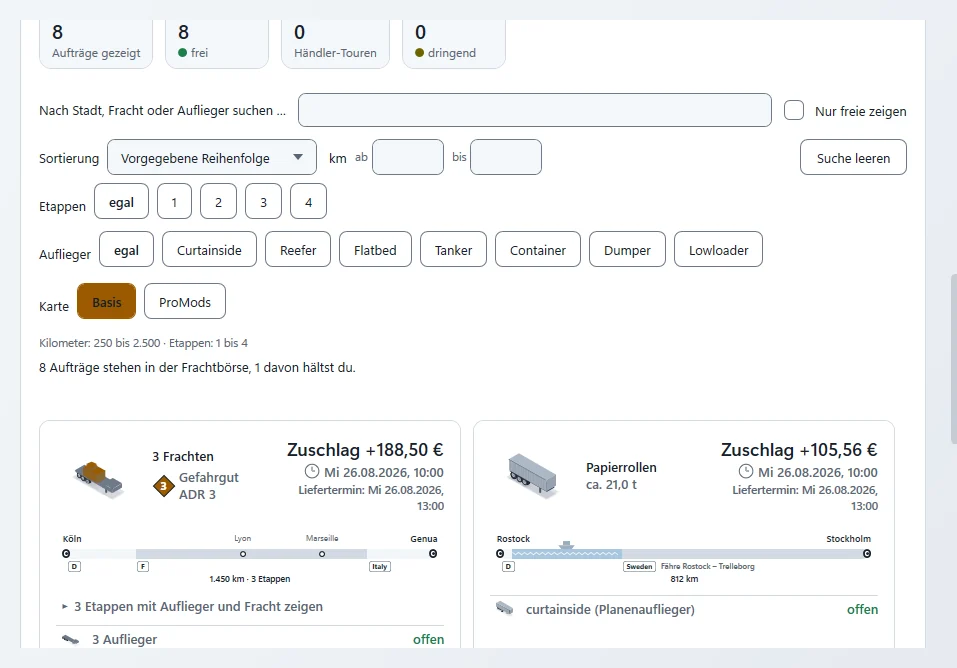957x668 pixels.
Task: Open the 'Aufträge gezeigt' stat card
Action: (96, 43)
